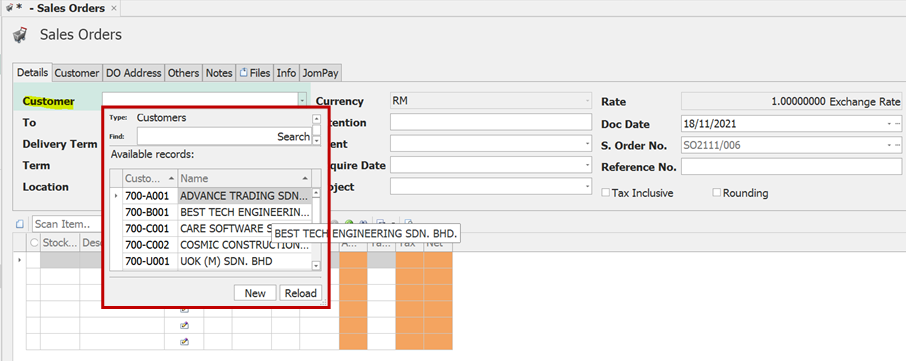This screenshot has width=906, height=361.
Task: Click the New button in the customer popup
Action: [255, 293]
